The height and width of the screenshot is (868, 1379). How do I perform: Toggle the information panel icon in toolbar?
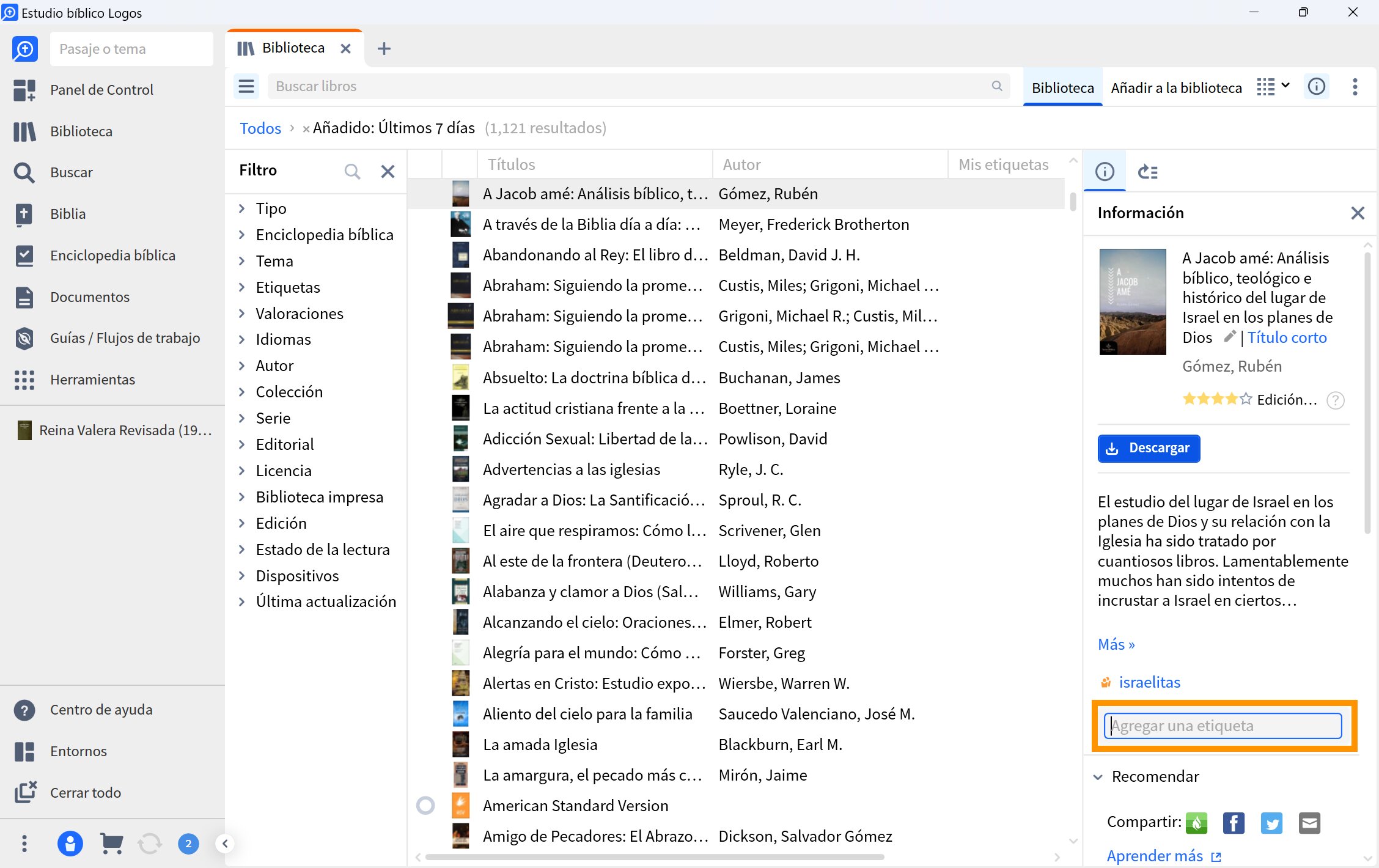tap(1317, 87)
